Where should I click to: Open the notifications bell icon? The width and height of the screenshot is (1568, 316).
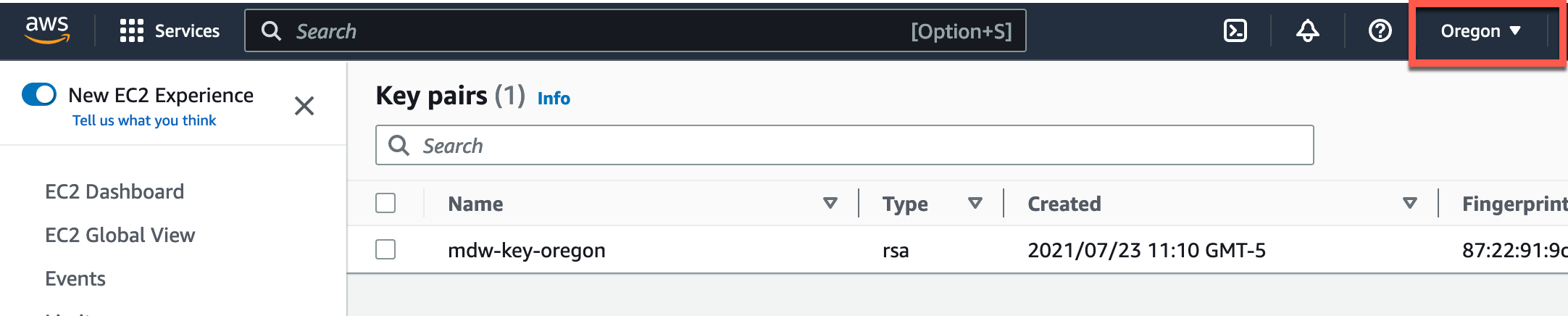click(1308, 30)
